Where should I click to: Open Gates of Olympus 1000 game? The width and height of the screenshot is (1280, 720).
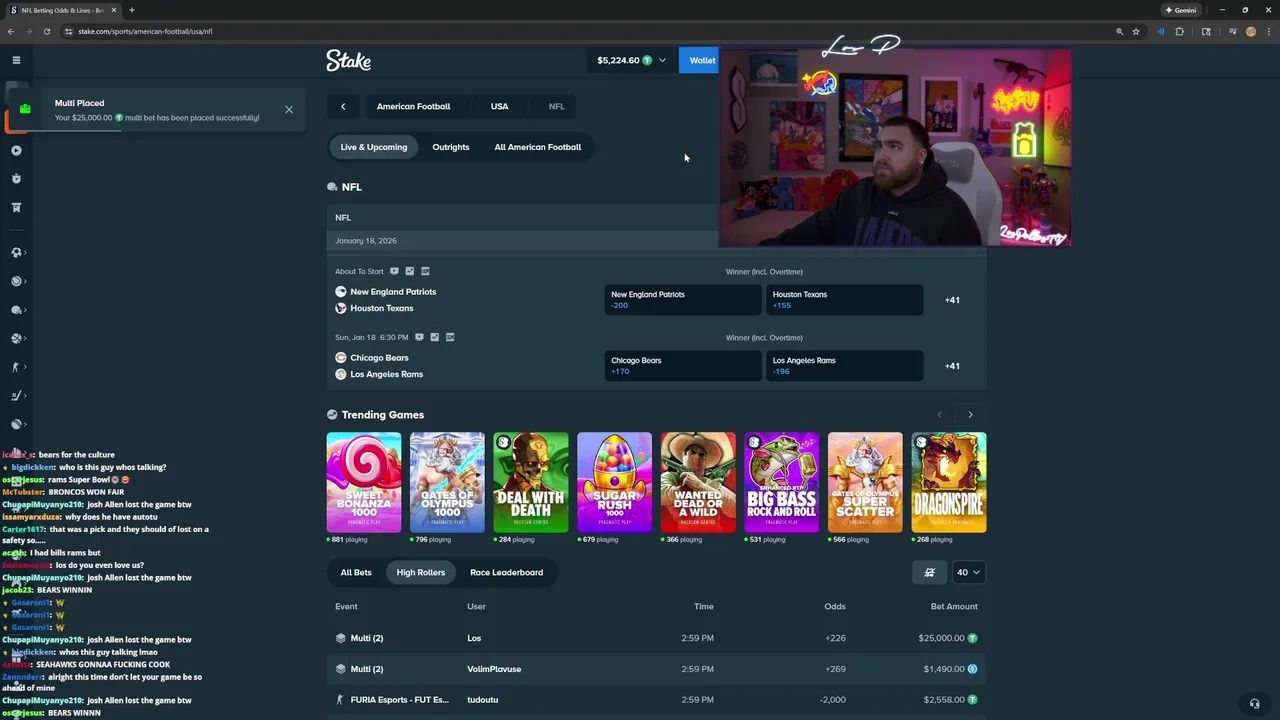click(x=447, y=482)
